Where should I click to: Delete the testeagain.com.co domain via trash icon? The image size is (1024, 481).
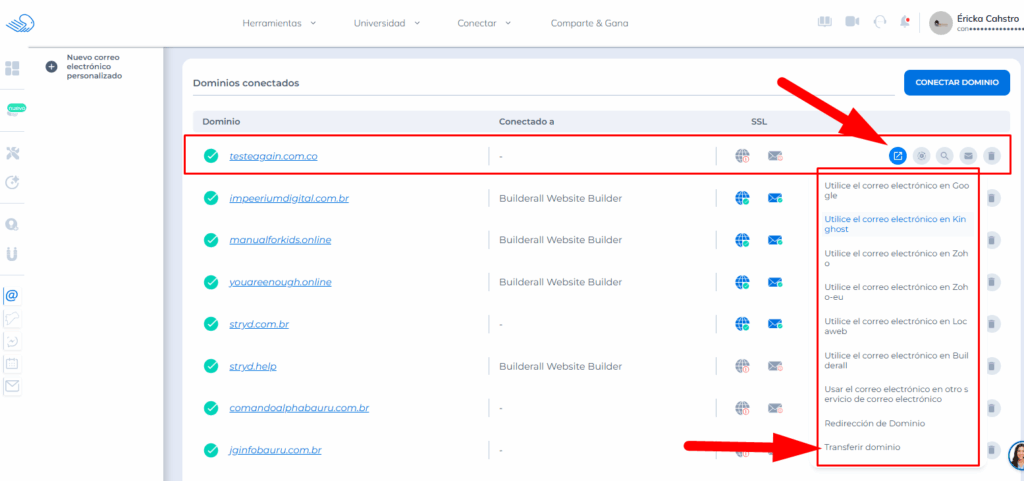[x=990, y=155]
